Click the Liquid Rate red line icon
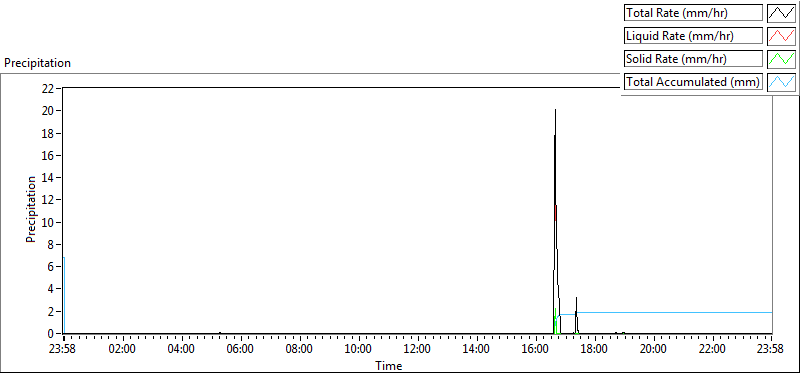 tap(782, 35)
